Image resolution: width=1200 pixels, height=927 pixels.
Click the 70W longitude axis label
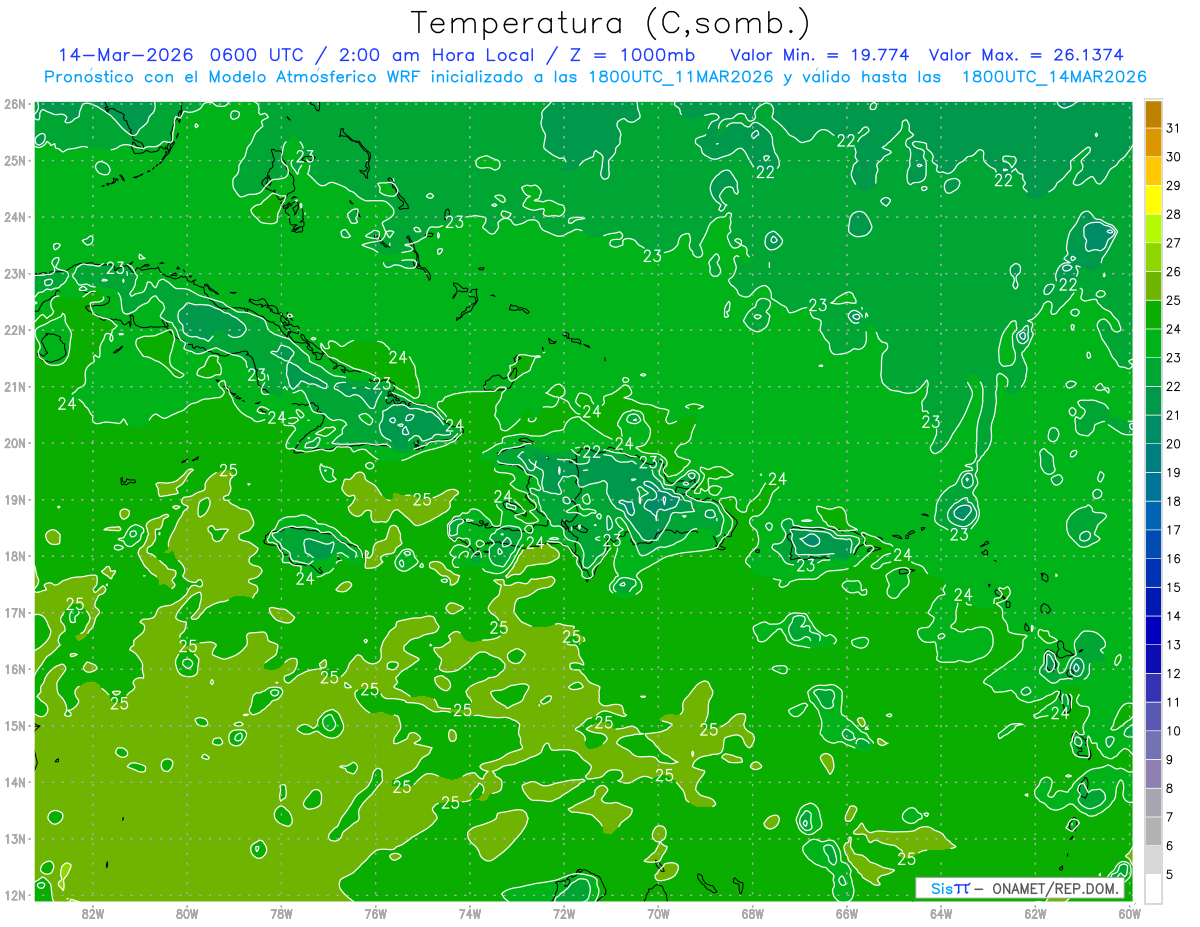click(658, 913)
